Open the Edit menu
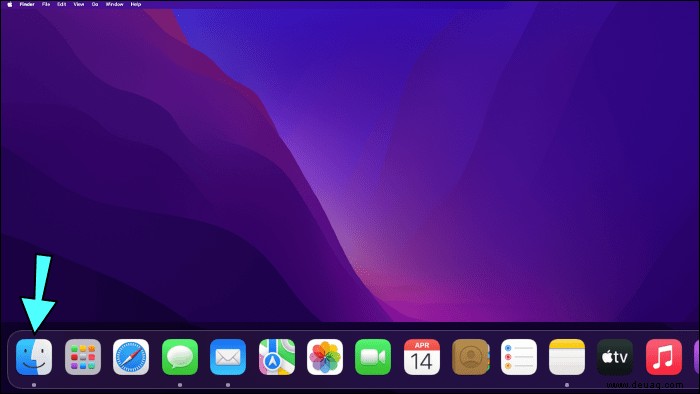700x394 pixels. point(62,4)
